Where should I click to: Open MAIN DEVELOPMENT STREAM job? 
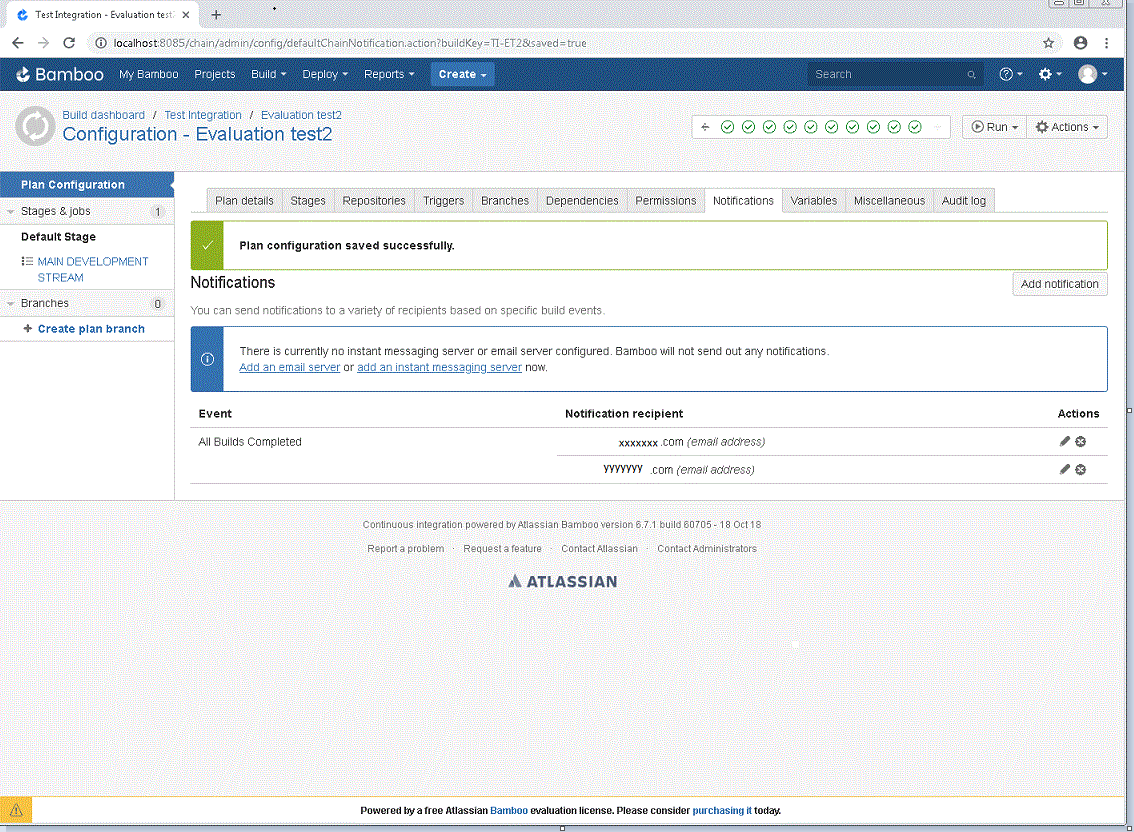coord(93,269)
